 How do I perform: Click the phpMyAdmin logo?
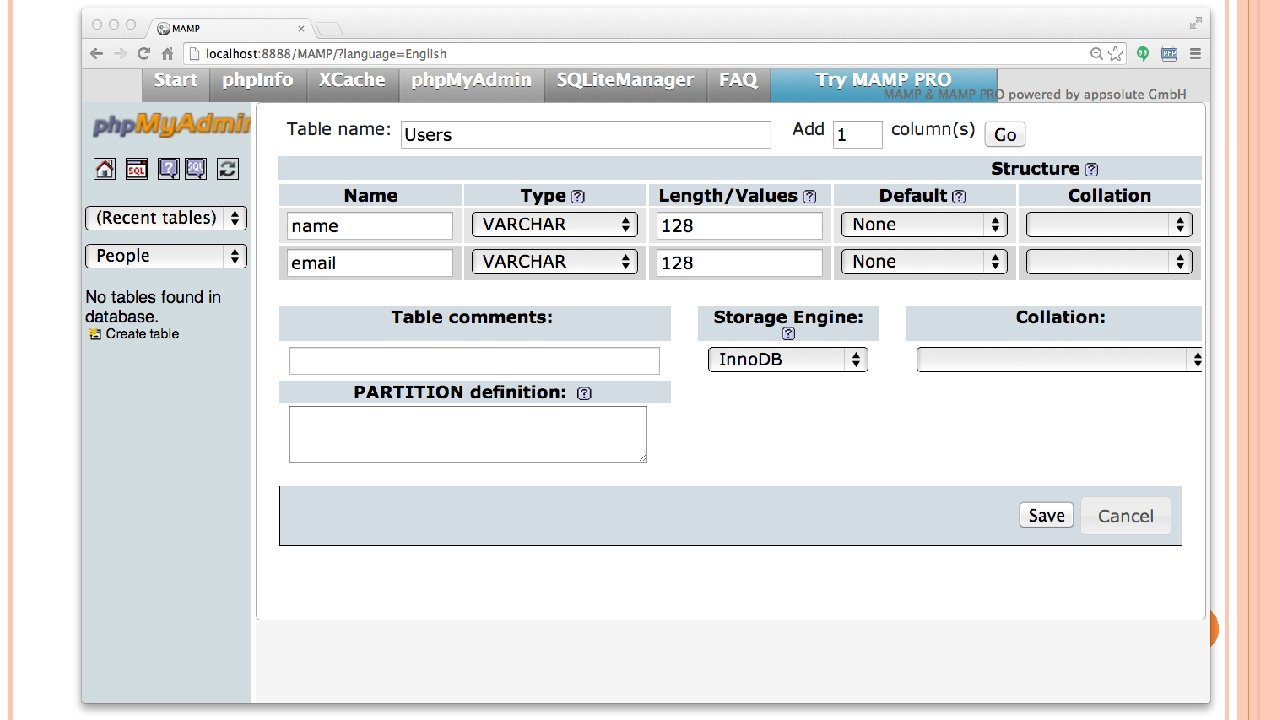[x=171, y=125]
